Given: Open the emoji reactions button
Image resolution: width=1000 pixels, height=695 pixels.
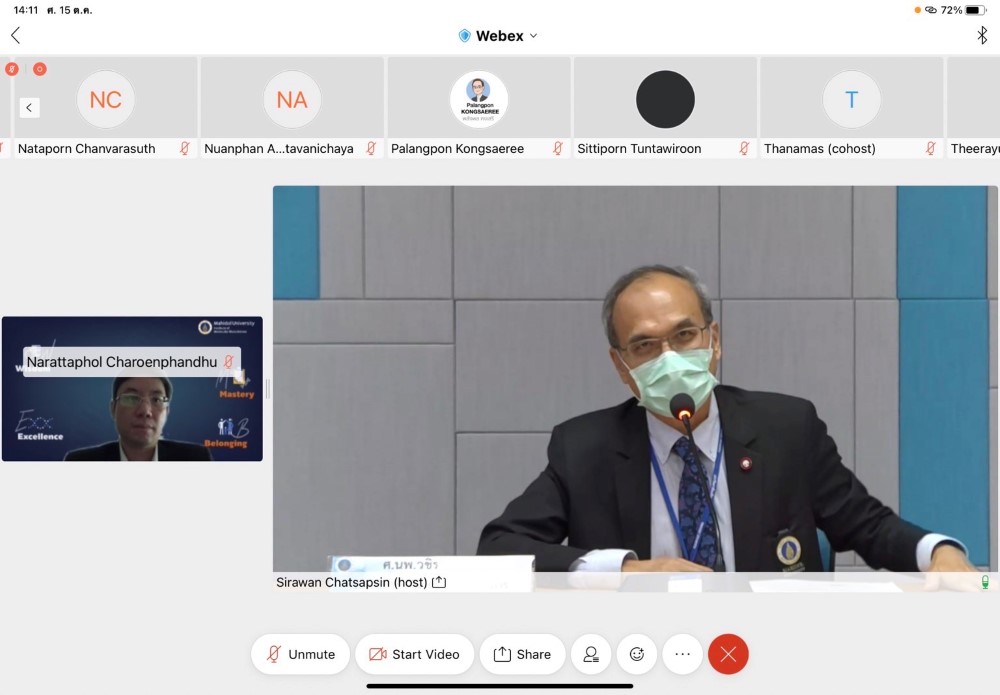Looking at the screenshot, I should [x=637, y=654].
